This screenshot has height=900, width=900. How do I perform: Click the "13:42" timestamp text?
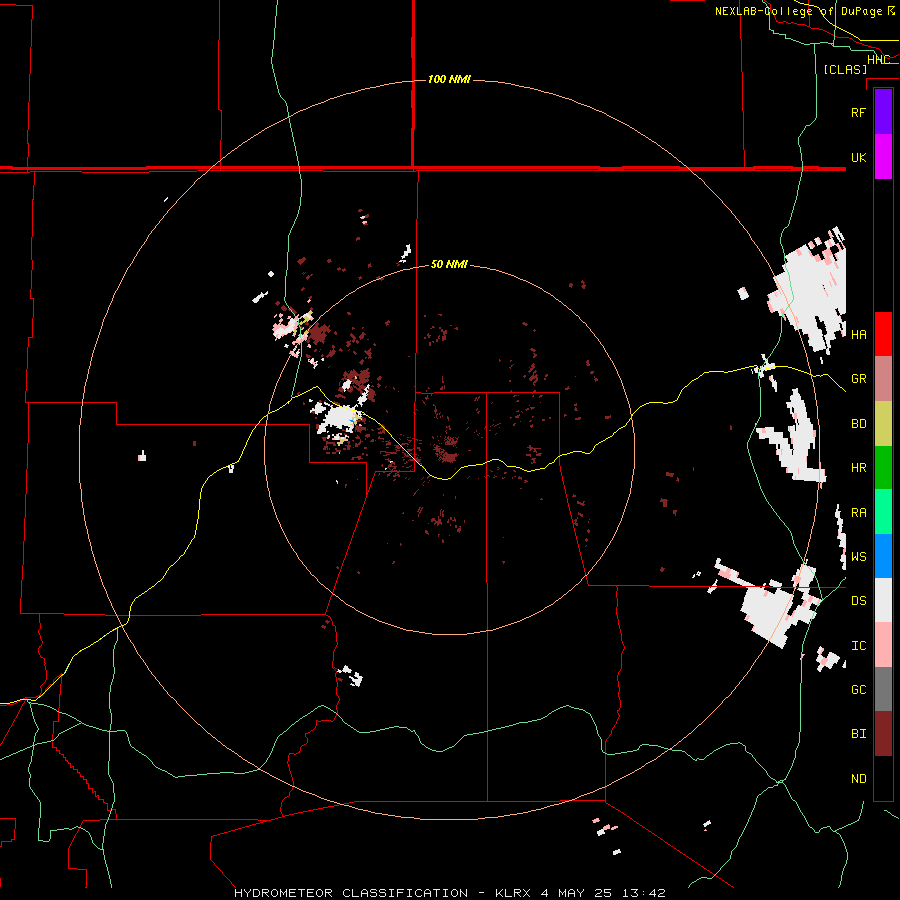pyautogui.click(x=645, y=893)
